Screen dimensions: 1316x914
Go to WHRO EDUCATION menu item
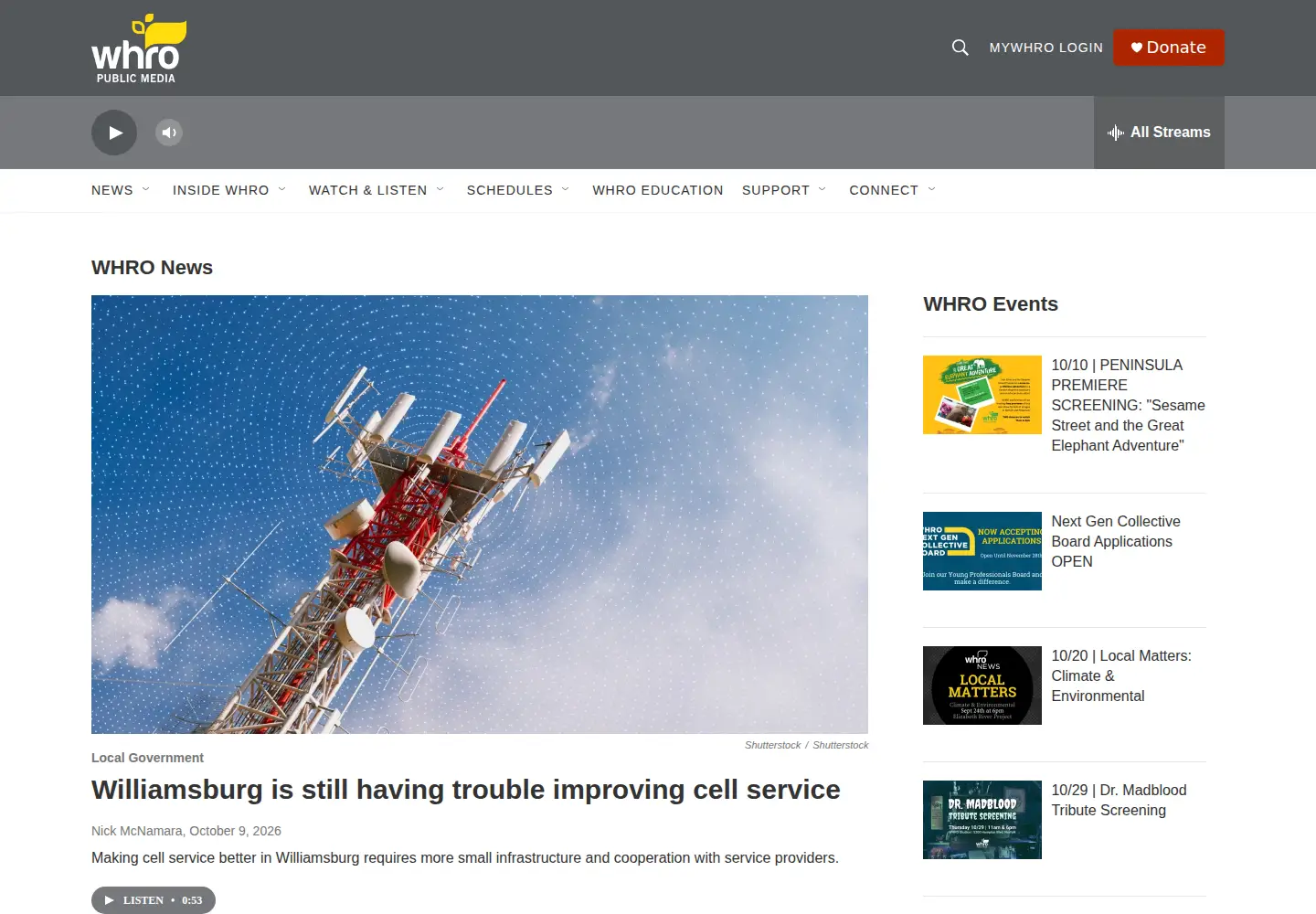click(x=658, y=190)
